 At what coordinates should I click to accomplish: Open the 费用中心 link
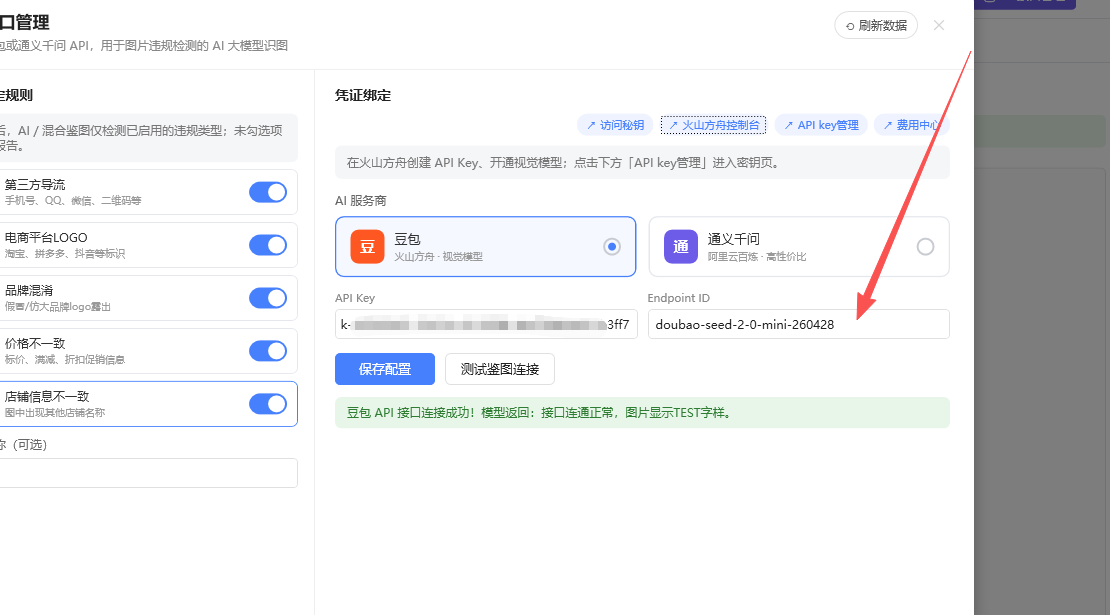[912, 125]
